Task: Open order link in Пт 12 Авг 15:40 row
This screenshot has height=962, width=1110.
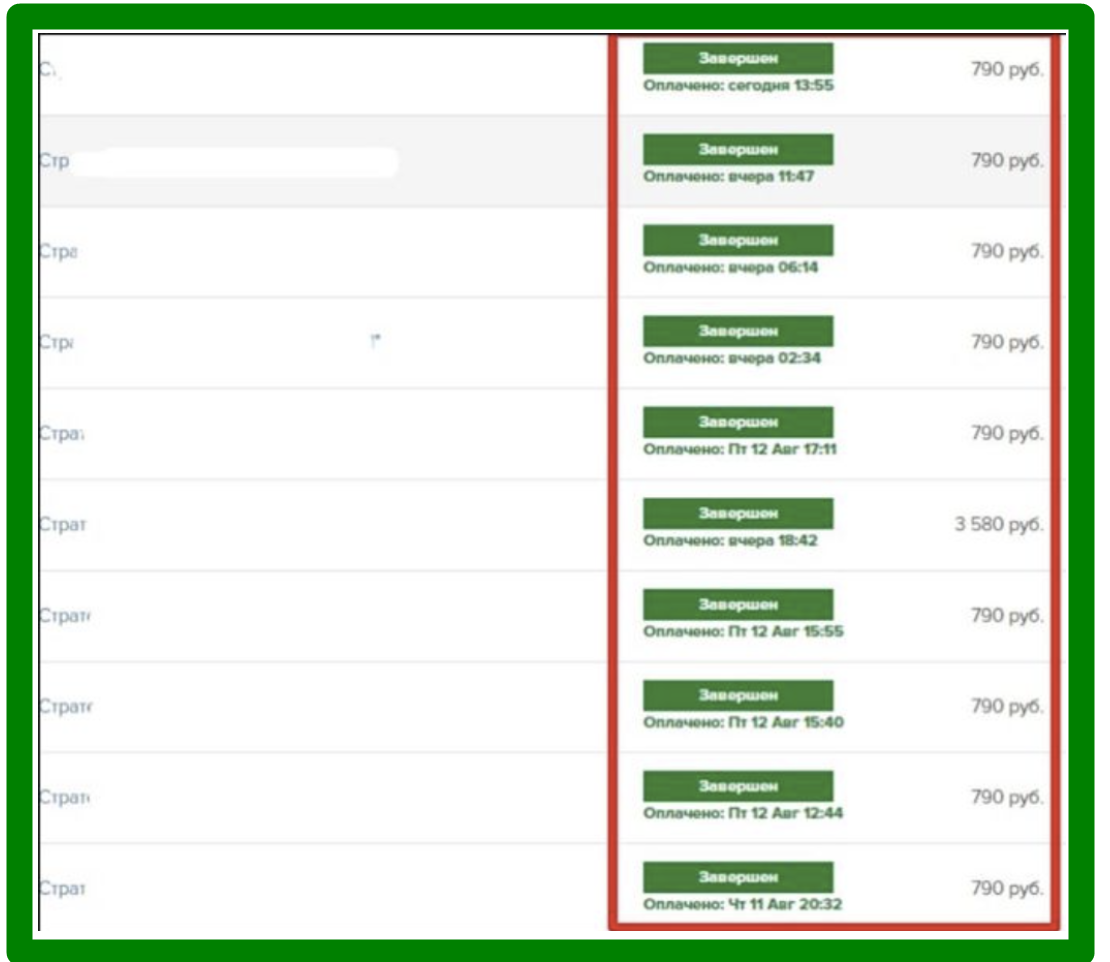Action: click(x=66, y=706)
